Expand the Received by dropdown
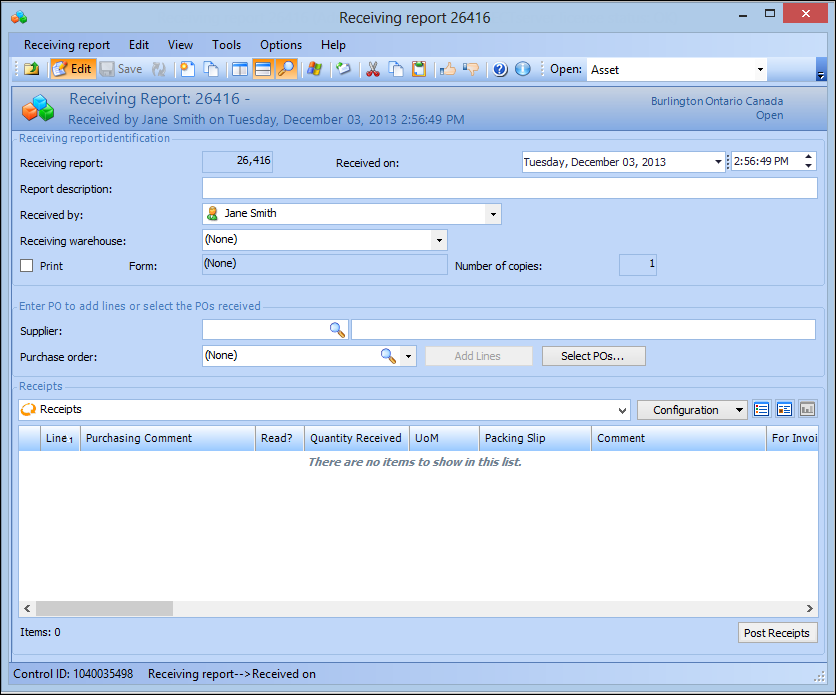Viewport: 836px width, 695px height. coord(492,214)
